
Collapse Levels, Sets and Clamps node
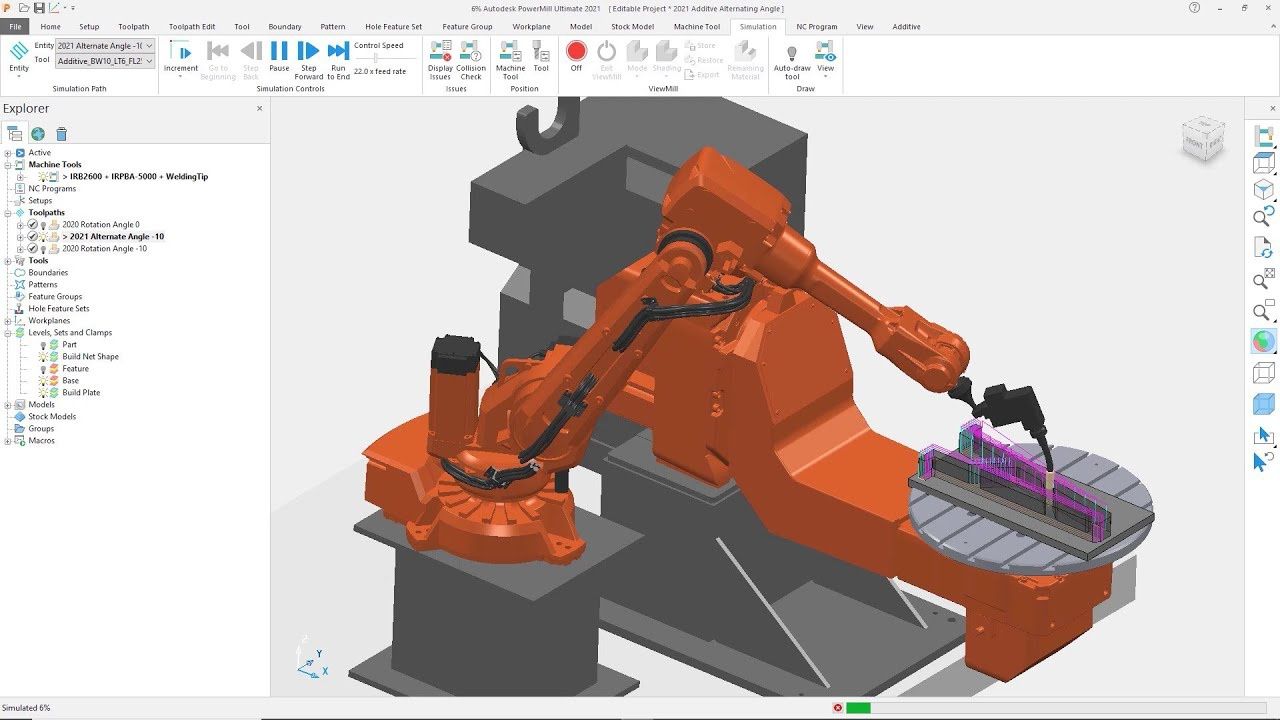click(x=8, y=332)
